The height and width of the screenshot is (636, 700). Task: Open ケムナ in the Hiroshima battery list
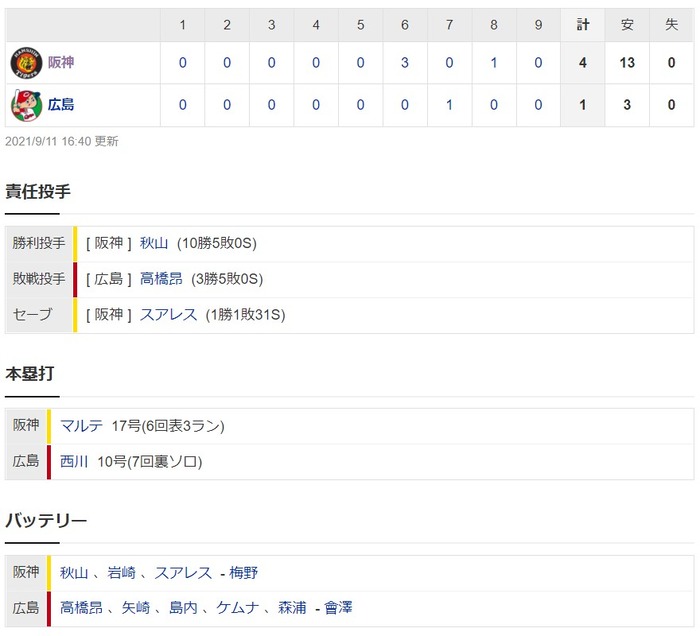tap(238, 608)
